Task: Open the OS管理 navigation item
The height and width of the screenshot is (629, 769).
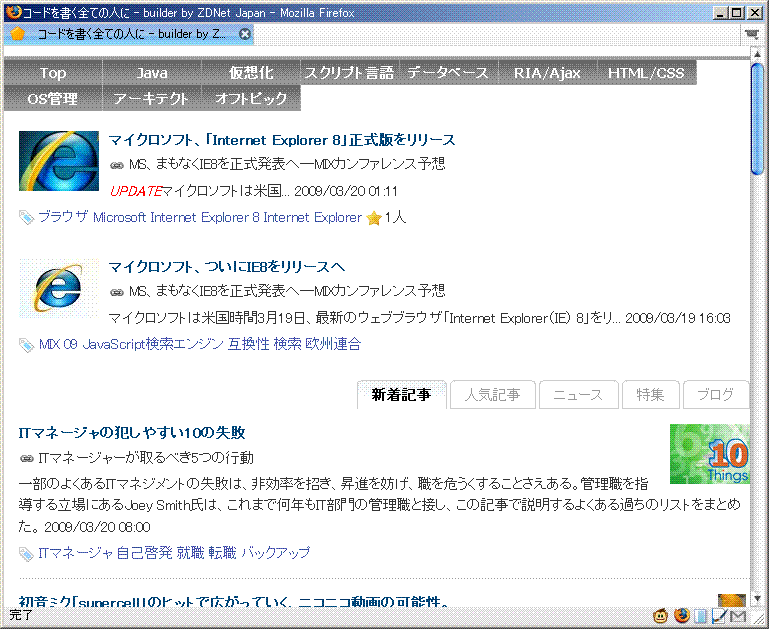Action: point(53,99)
